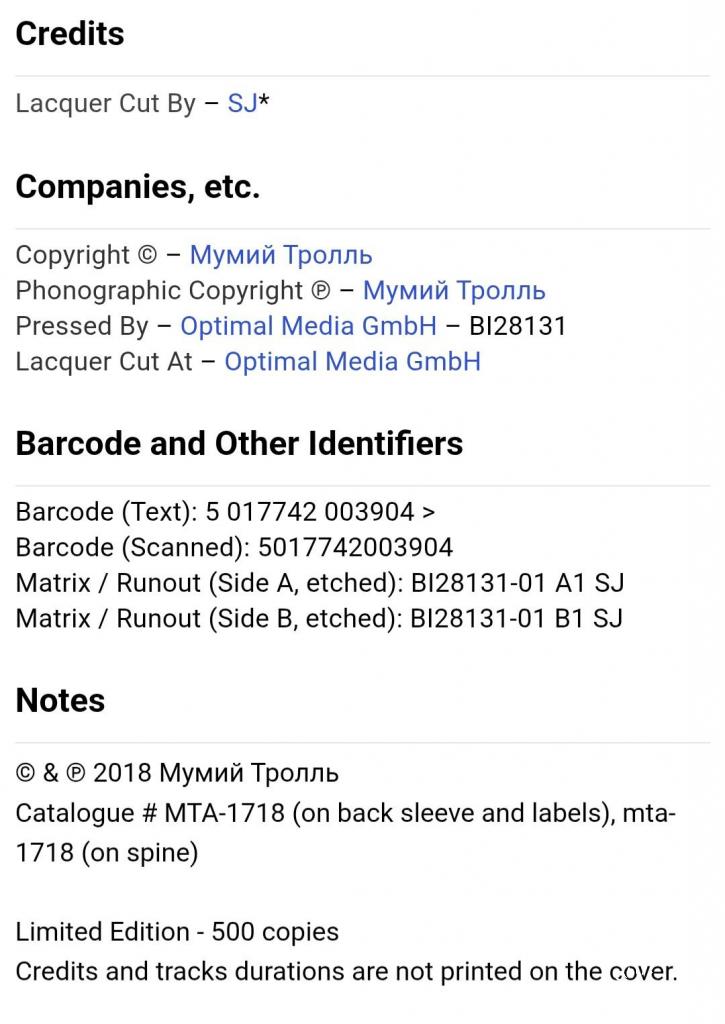Image resolution: width=725 pixels, height=1024 pixels.
Task: Open Optimal Media GmbH link after Lacquer Cut At
Action: (353, 361)
